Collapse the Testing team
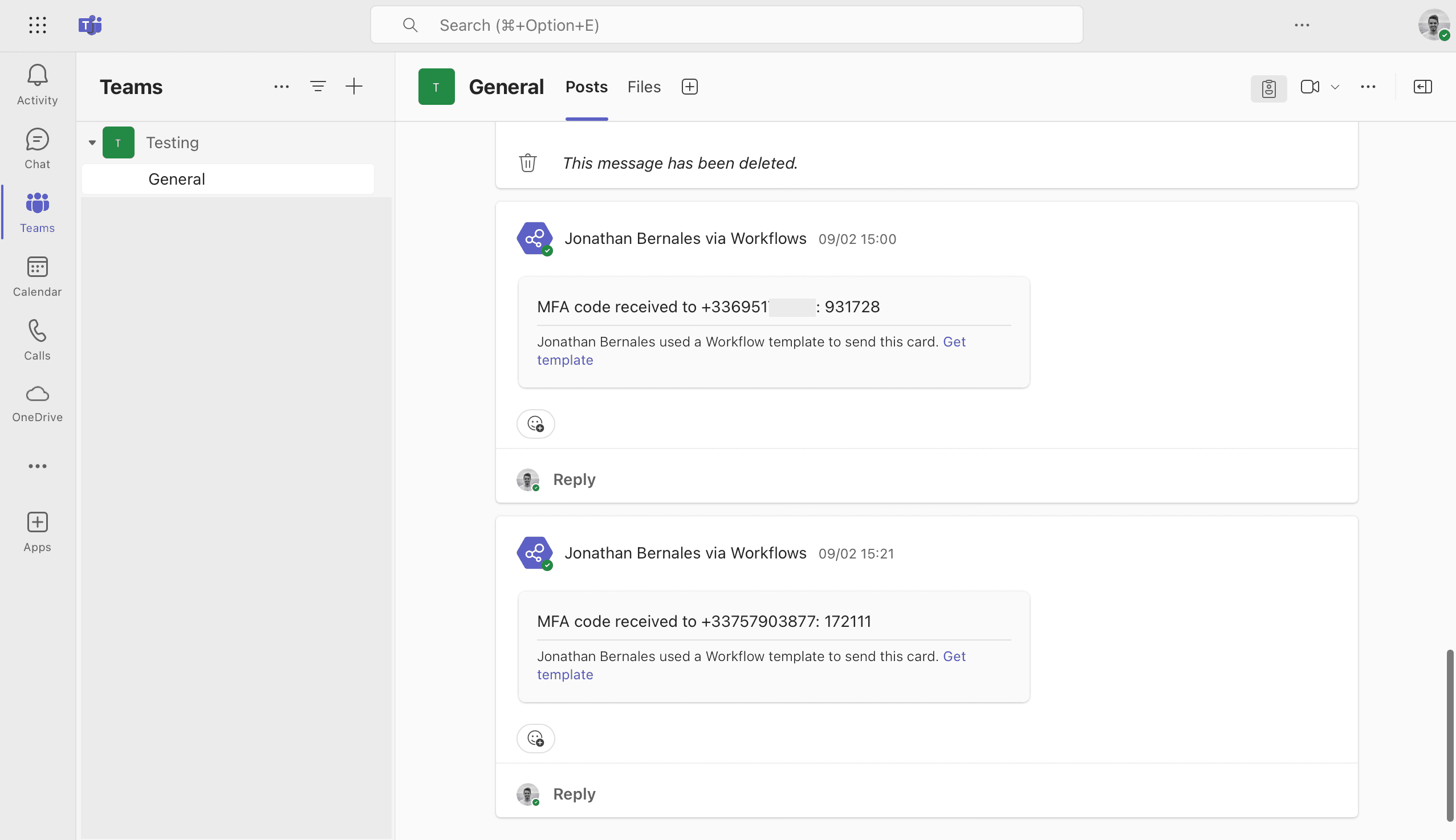Image resolution: width=1456 pixels, height=840 pixels. 92,142
